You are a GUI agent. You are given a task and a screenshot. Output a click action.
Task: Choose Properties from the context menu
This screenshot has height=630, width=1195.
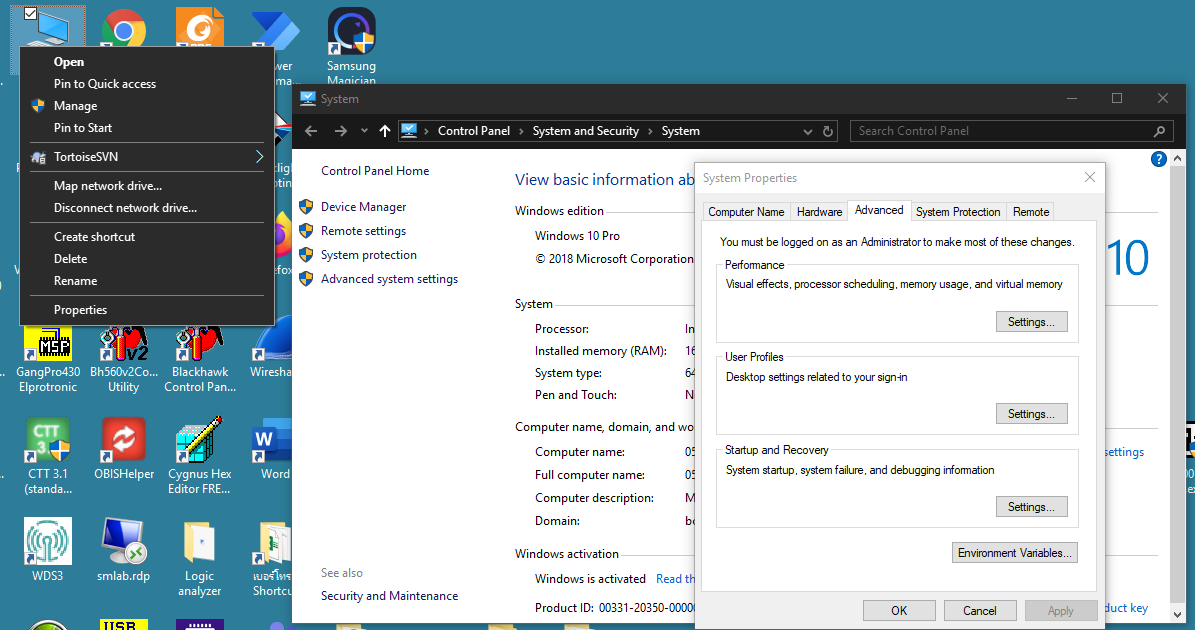[x=80, y=310]
